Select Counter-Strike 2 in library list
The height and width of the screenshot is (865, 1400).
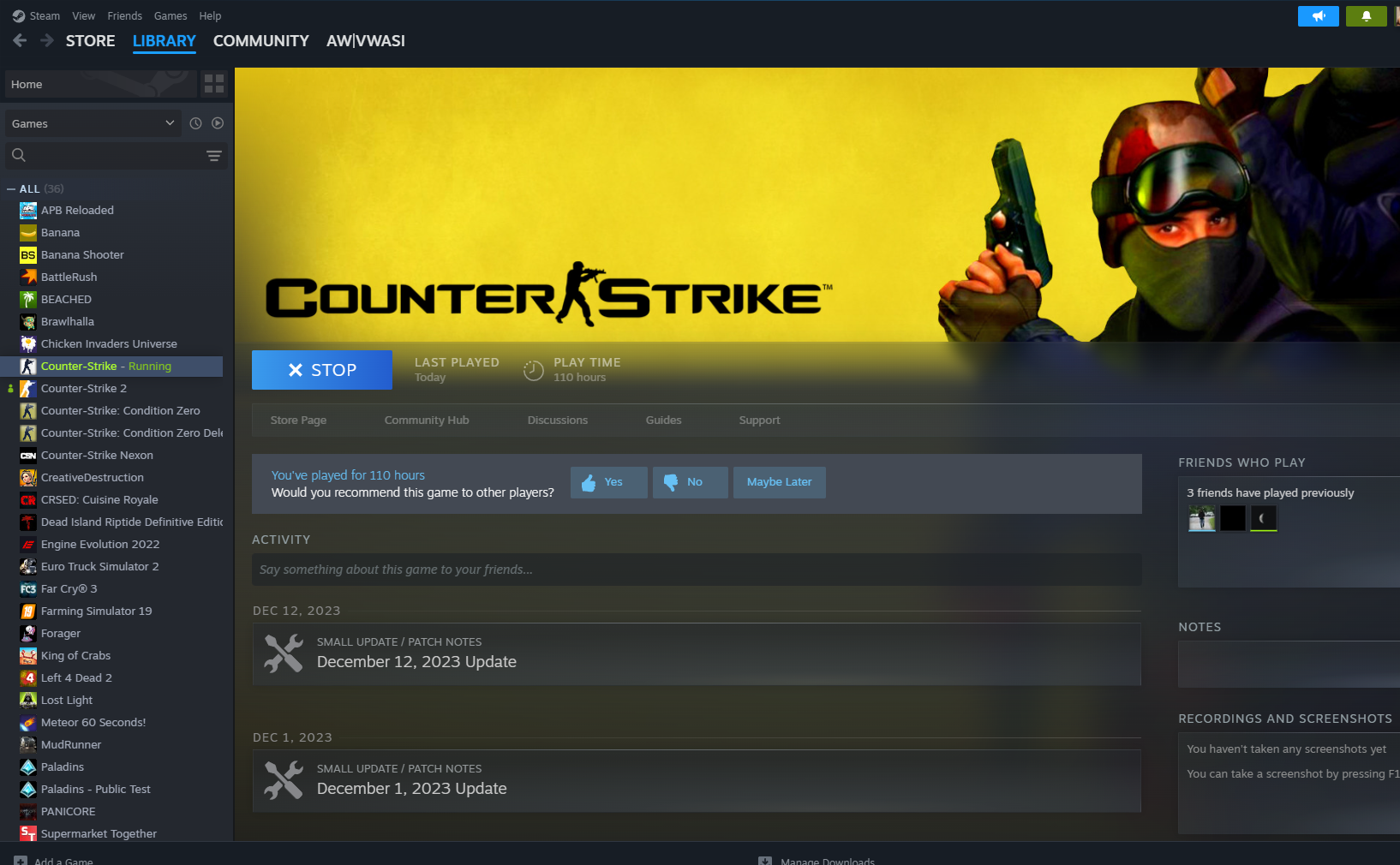tap(84, 388)
